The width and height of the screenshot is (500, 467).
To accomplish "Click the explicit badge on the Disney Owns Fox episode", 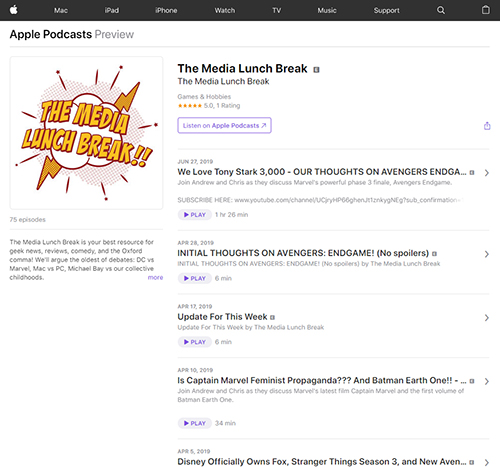I will point(472,462).
